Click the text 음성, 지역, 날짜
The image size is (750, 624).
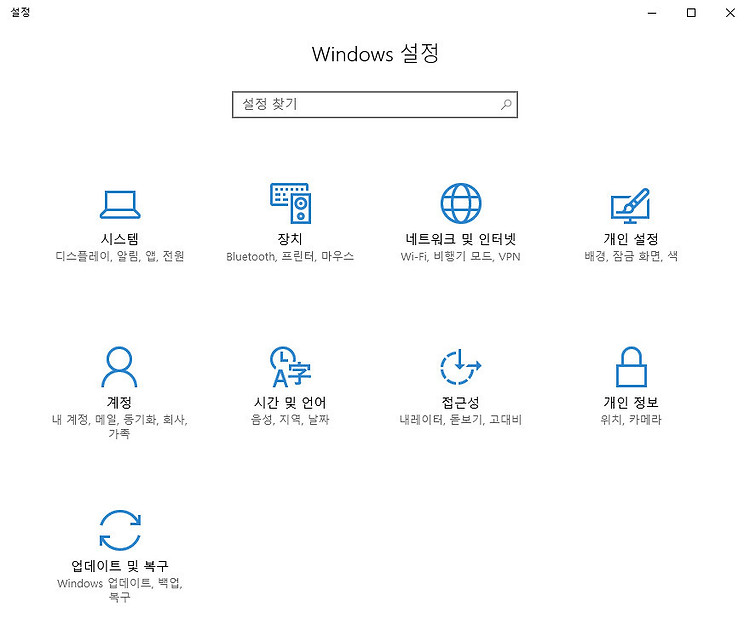pyautogui.click(x=290, y=420)
